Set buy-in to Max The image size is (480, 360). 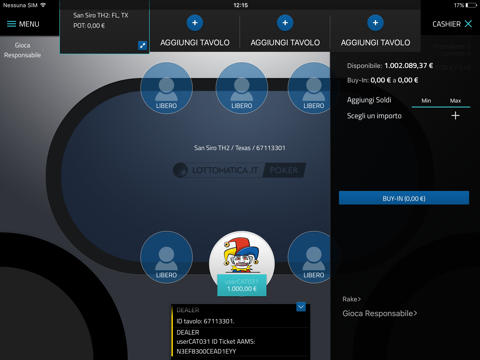pos(455,101)
